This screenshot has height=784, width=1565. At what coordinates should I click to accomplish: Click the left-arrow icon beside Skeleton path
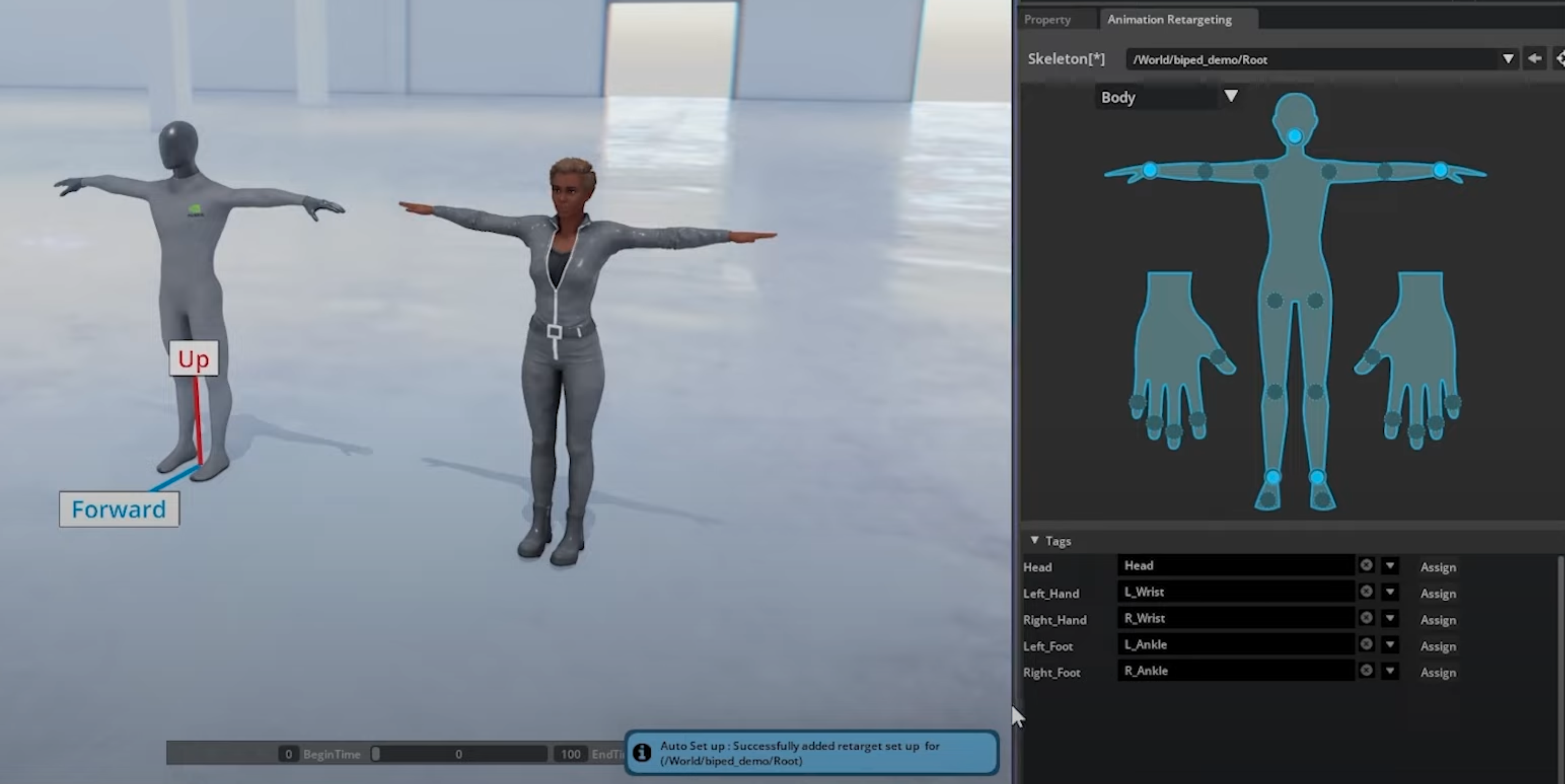click(x=1535, y=59)
